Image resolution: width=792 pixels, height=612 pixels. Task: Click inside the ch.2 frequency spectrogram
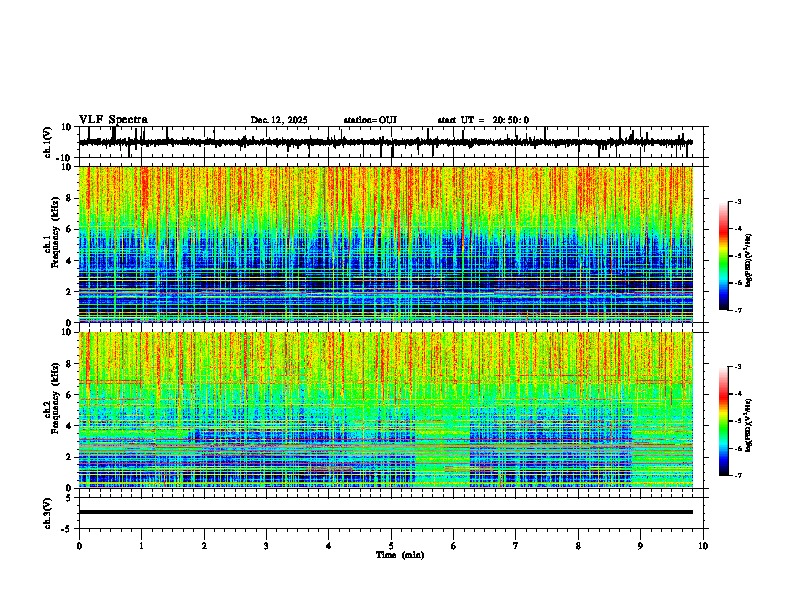click(x=386, y=410)
